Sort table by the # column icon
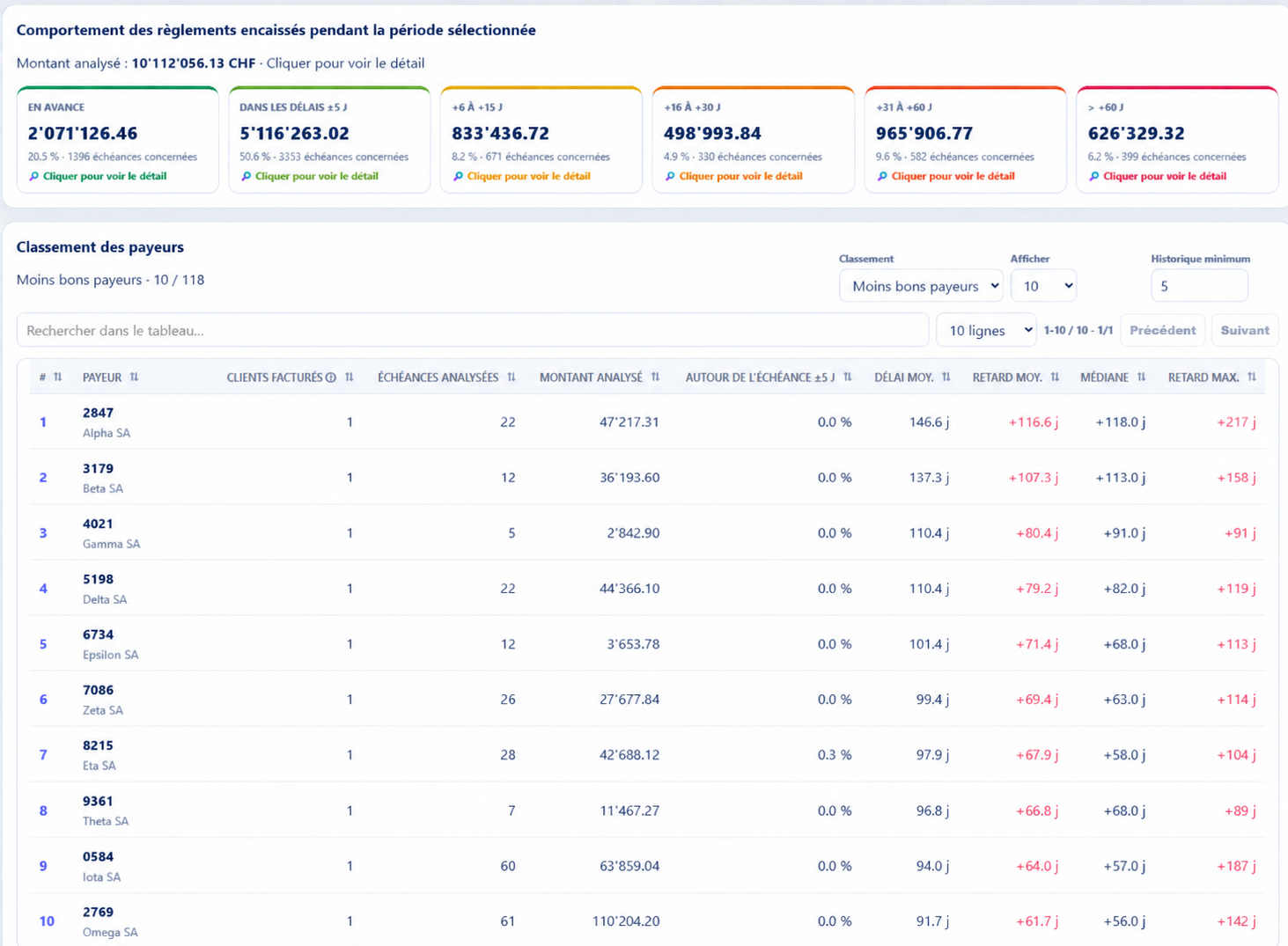This screenshot has height=946, width=1288. click(x=58, y=377)
